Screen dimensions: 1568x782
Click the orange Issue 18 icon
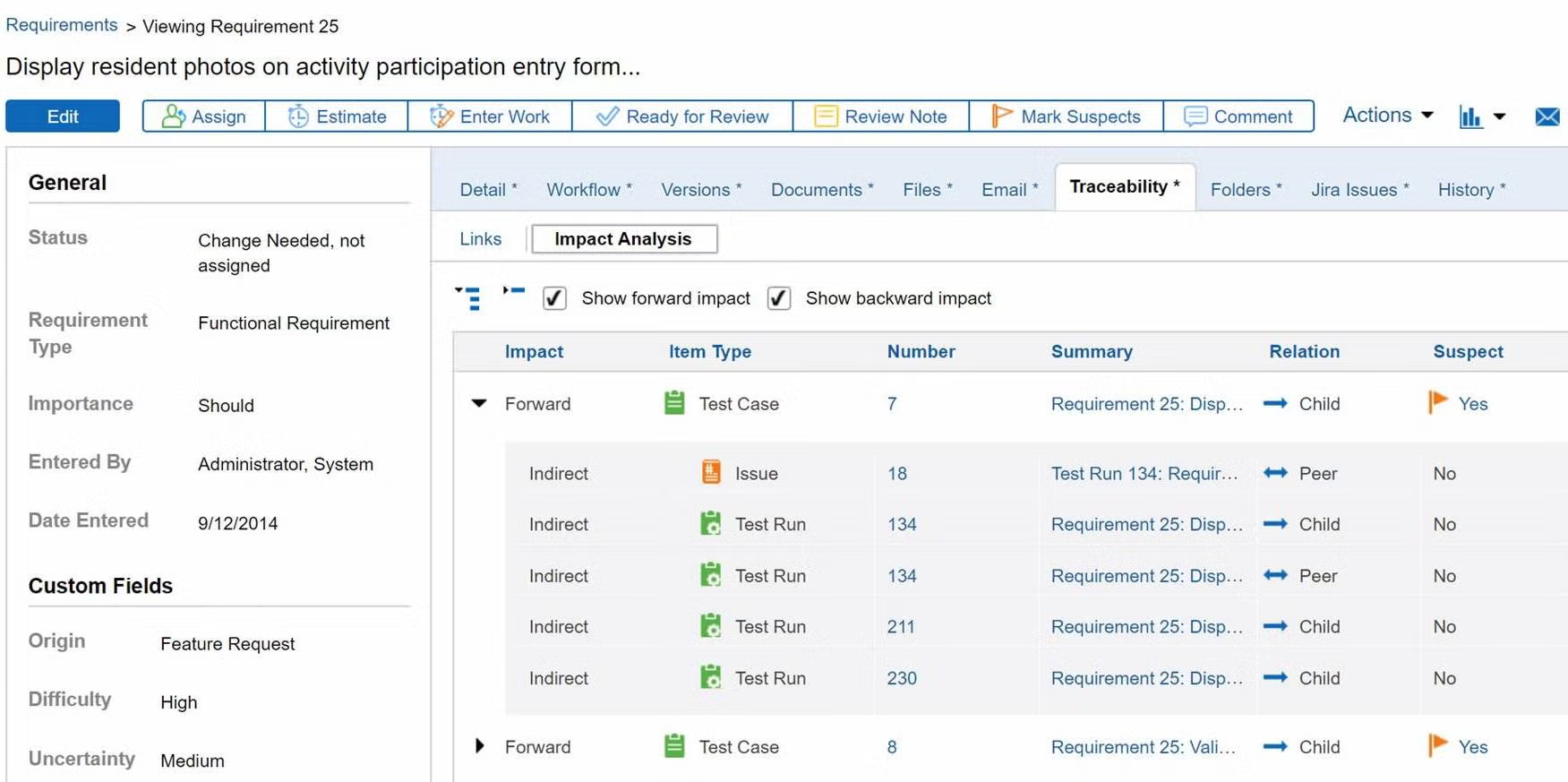(711, 472)
